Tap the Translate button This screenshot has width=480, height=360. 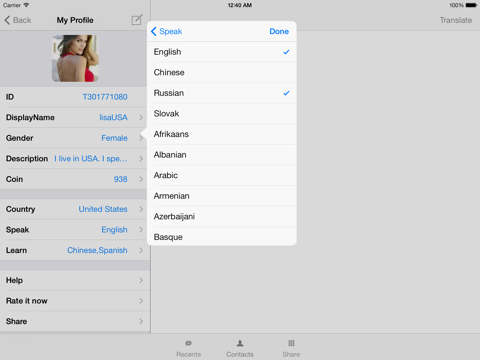(456, 20)
